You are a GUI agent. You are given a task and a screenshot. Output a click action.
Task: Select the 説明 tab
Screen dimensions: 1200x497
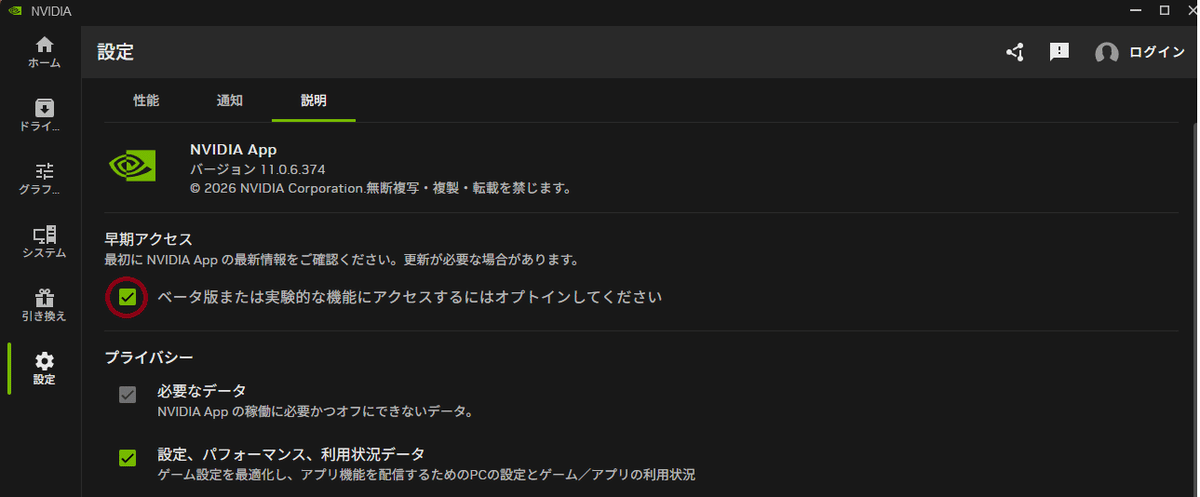tap(313, 100)
